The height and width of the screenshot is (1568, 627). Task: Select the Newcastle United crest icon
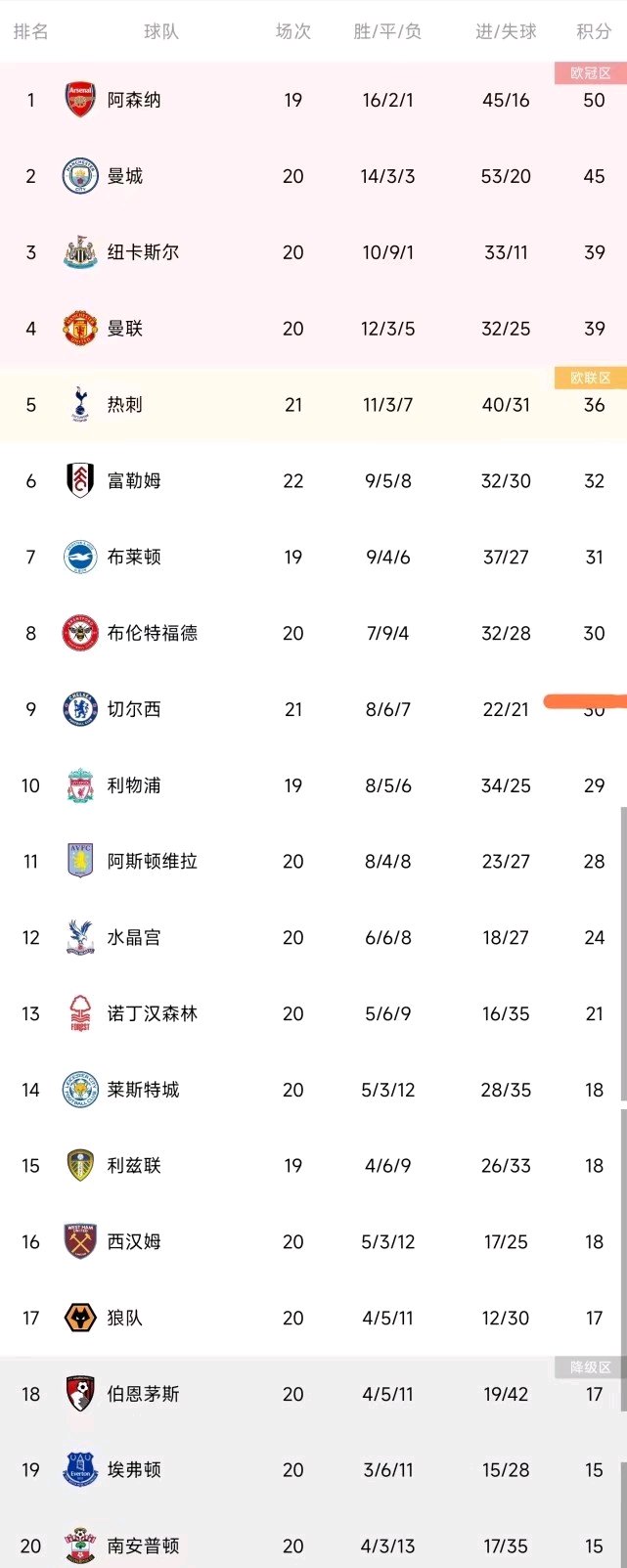click(x=80, y=252)
